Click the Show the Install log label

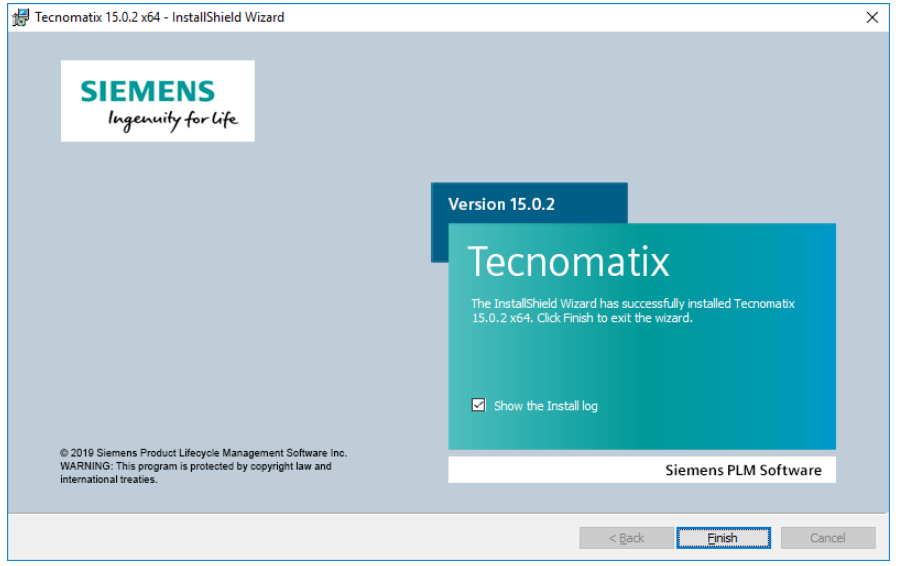[x=546, y=406]
